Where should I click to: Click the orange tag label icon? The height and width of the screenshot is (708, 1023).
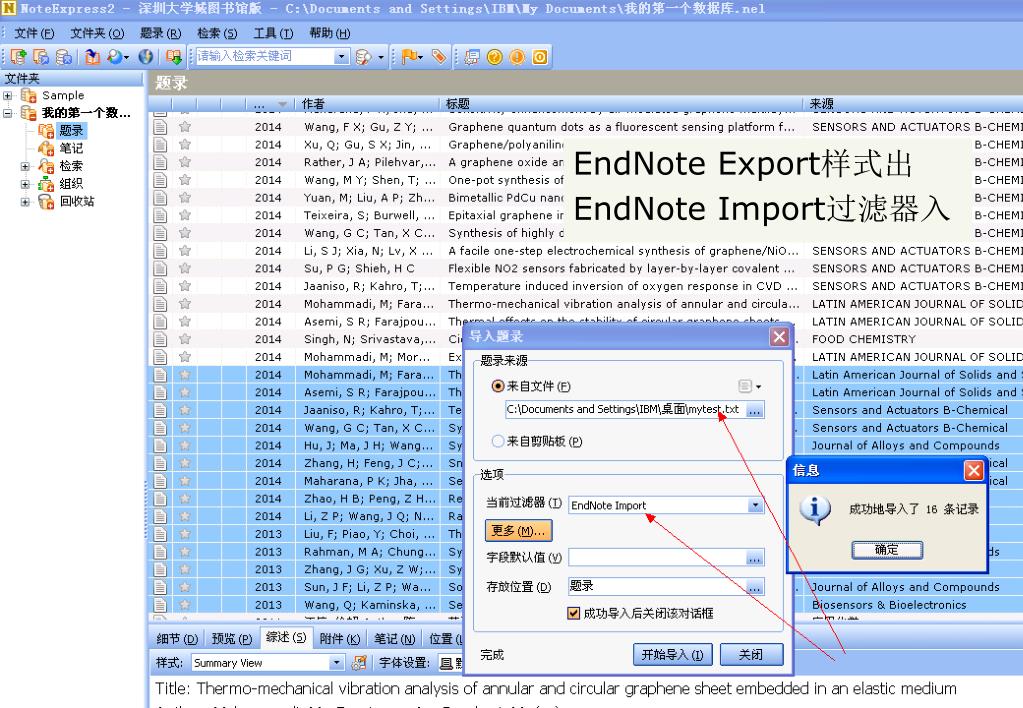(x=439, y=57)
